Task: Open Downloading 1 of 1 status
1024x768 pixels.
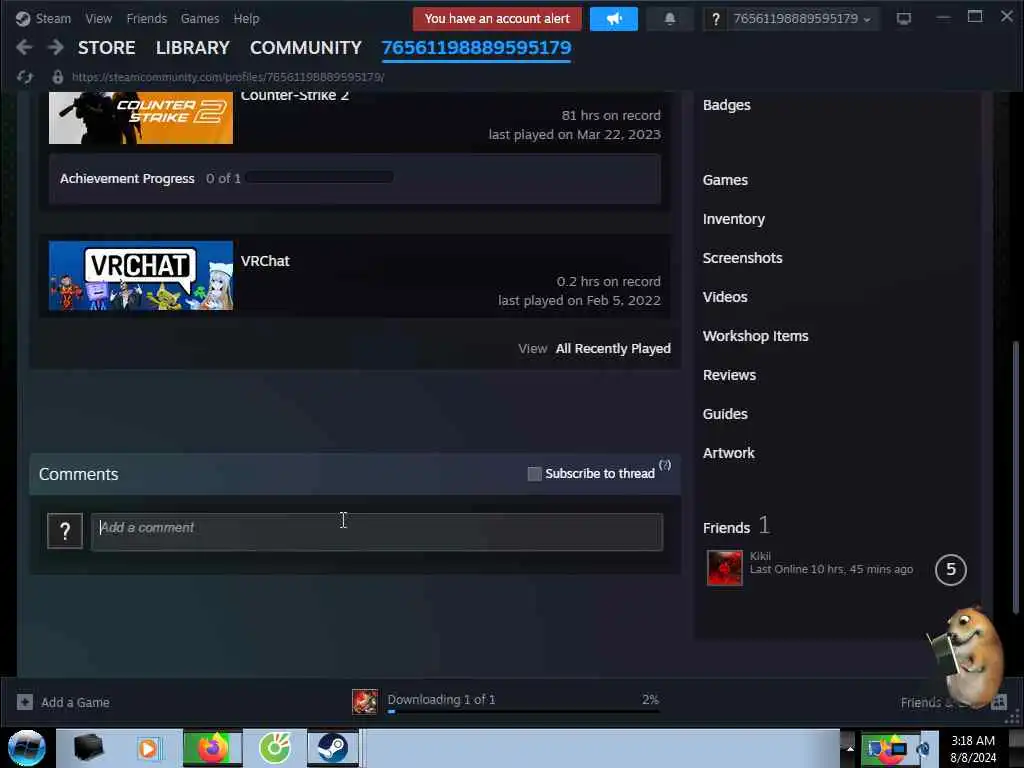Action: 441,699
